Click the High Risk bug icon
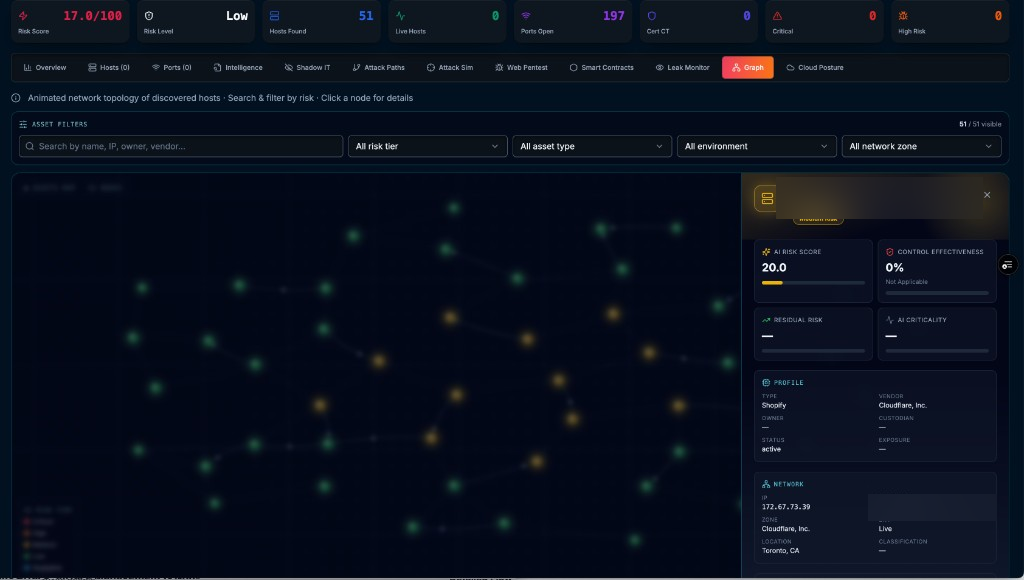1024x580 pixels. click(903, 16)
